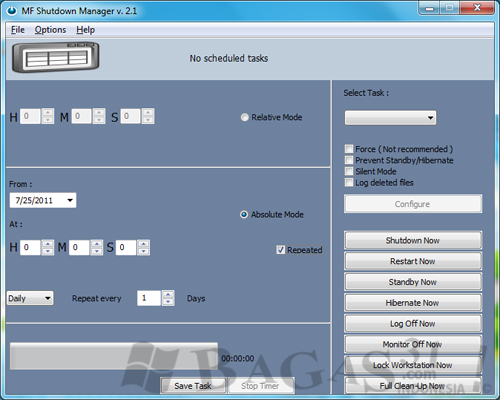Decrease Absolute Mode seconds with down arrow
The image size is (500, 400).
pyautogui.click(x=144, y=251)
